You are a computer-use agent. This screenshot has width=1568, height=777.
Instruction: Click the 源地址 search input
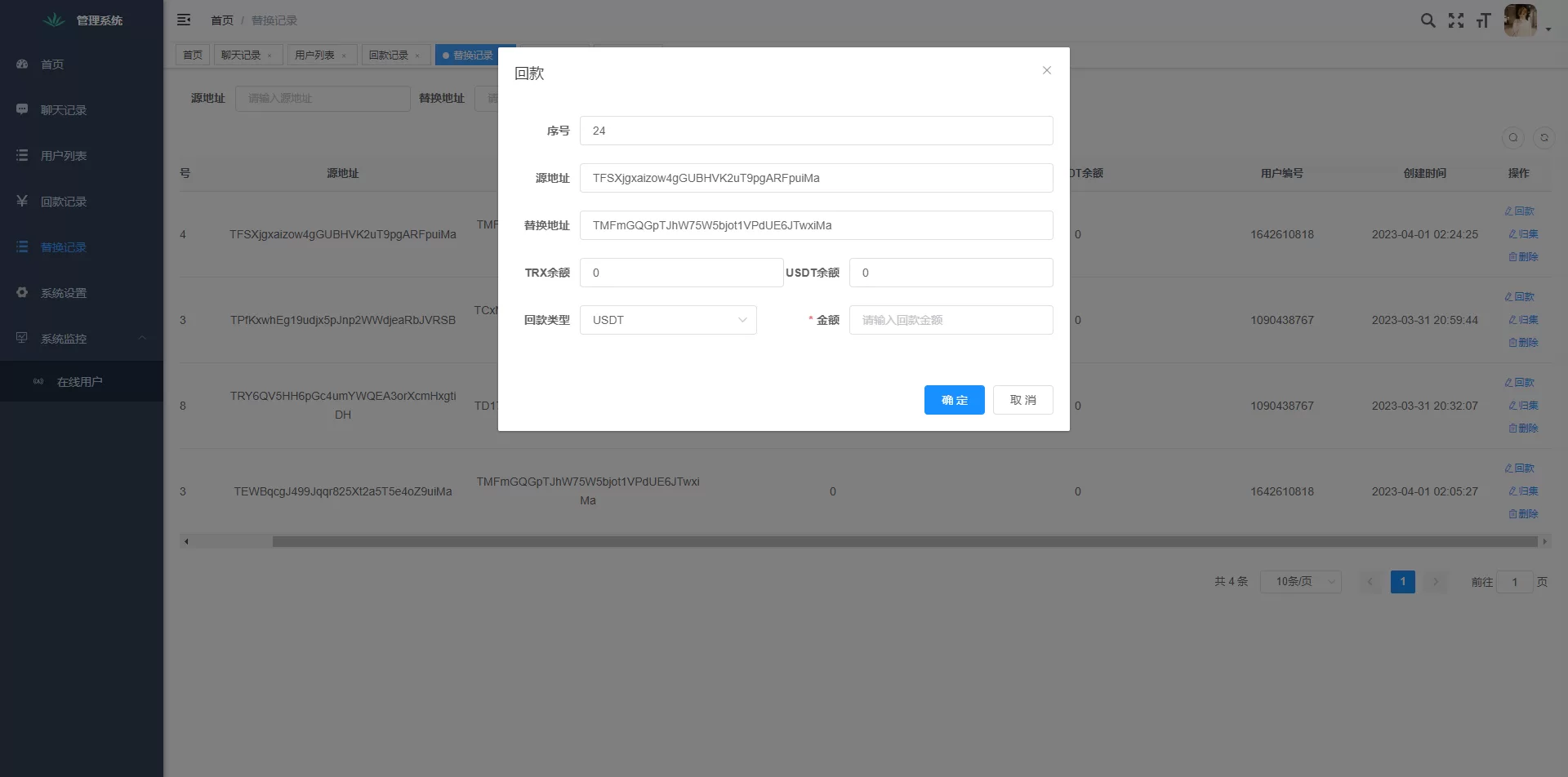coord(323,98)
